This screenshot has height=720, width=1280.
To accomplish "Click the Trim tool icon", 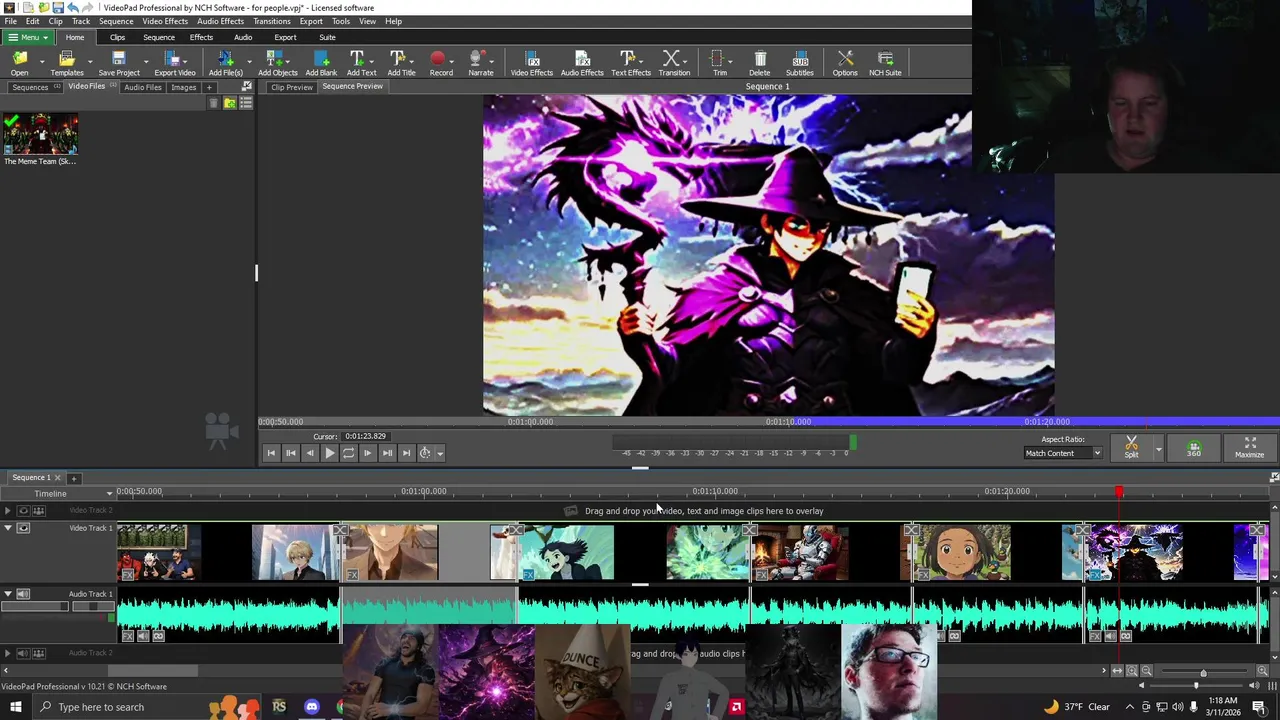I will [717, 63].
